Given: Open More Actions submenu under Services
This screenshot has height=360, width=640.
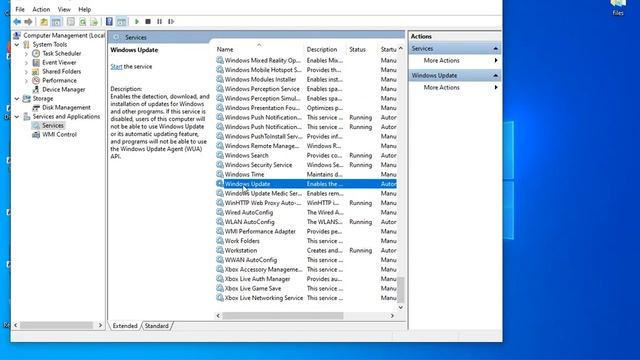Looking at the screenshot, I should pyautogui.click(x=455, y=60).
